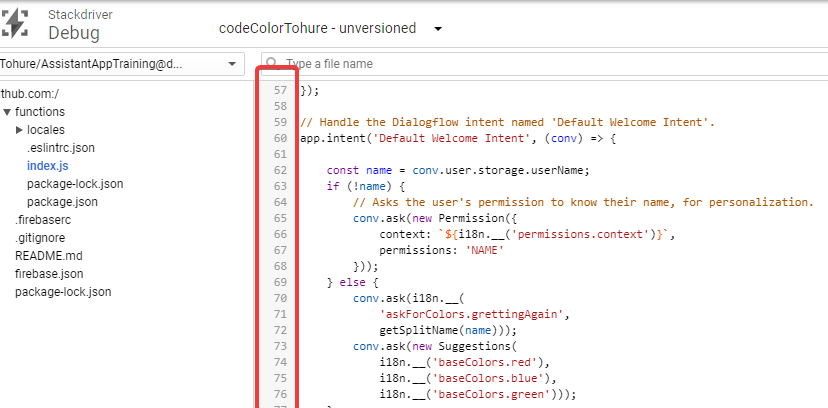The width and height of the screenshot is (828, 408).
Task: Click the Stackdriver Debug logo icon
Action: coord(14,24)
